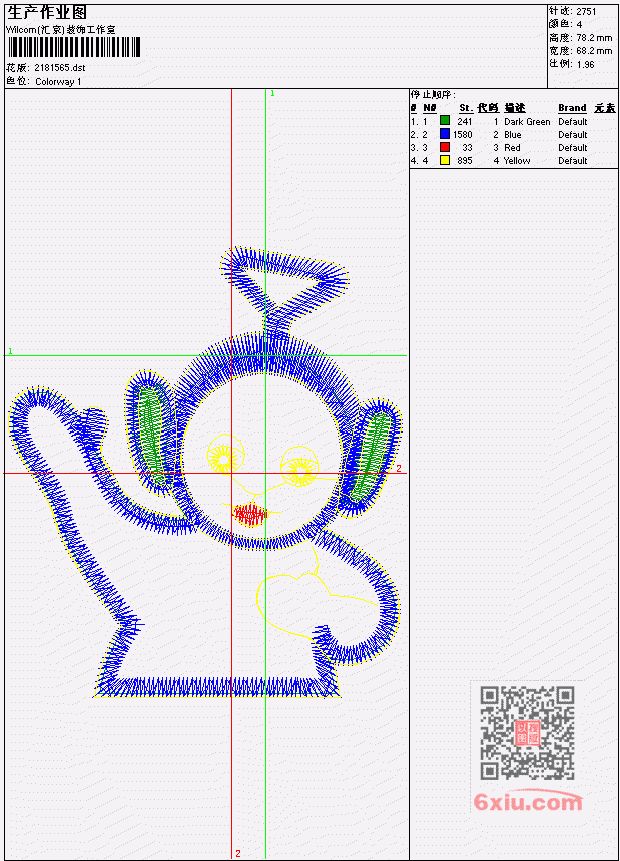Click the Dark Green color swatch

(x=445, y=121)
